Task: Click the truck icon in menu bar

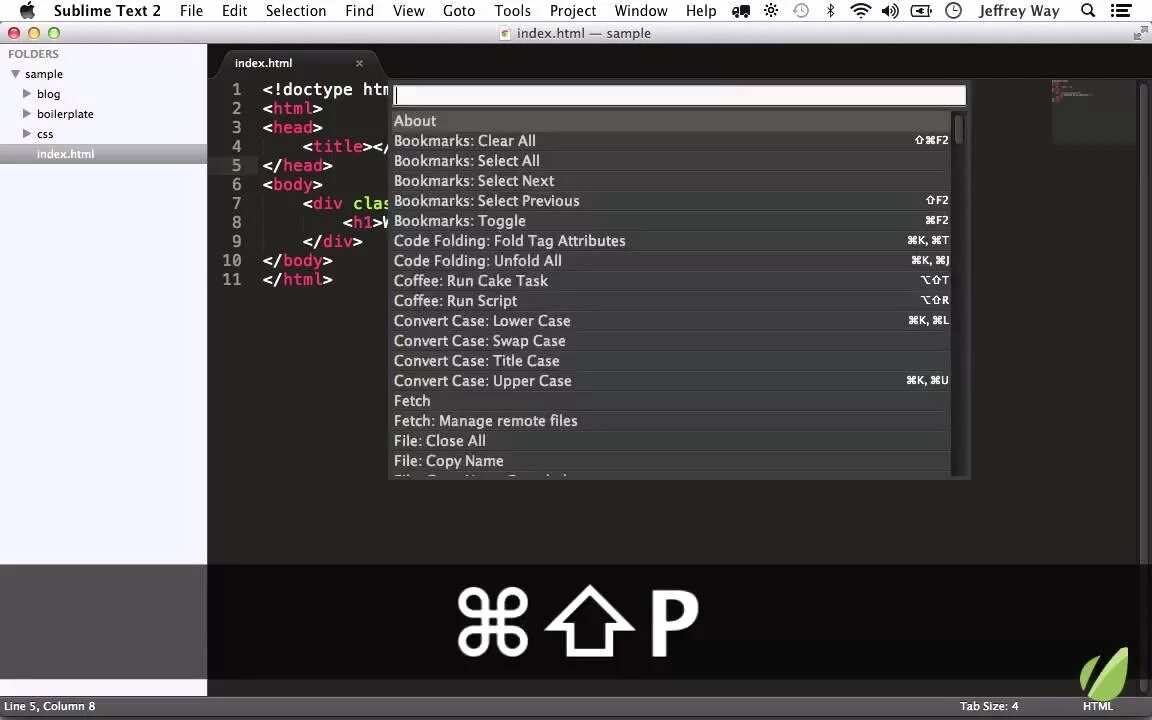Action: 741,11
